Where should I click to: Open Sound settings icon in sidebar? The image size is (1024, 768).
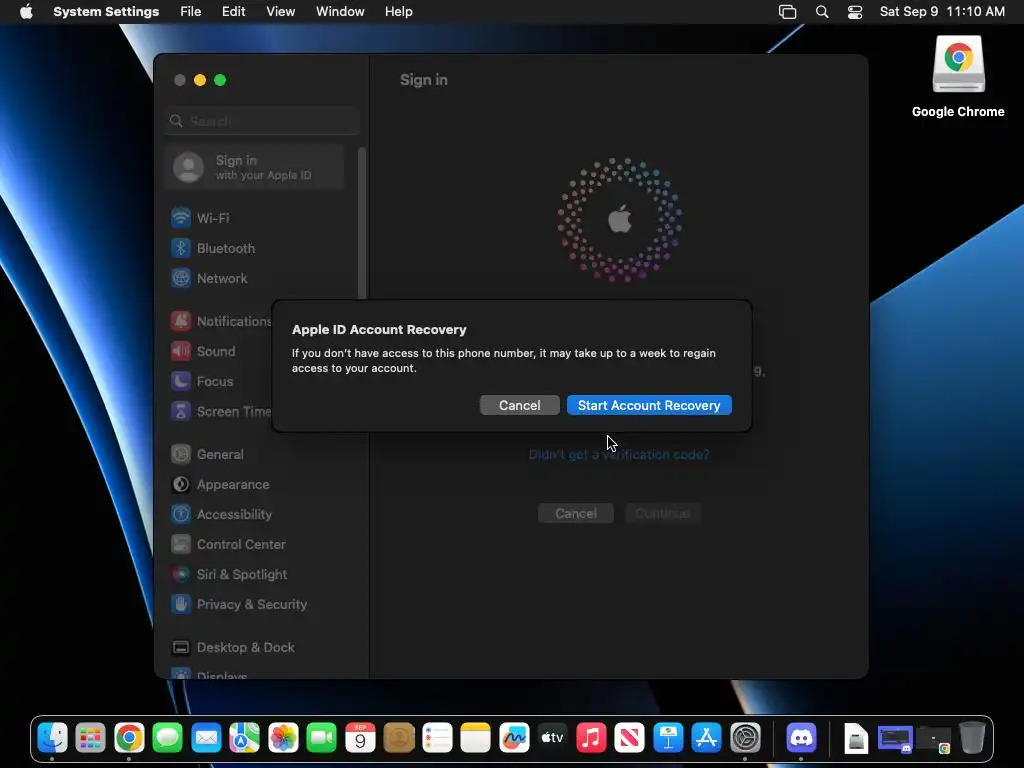point(181,351)
